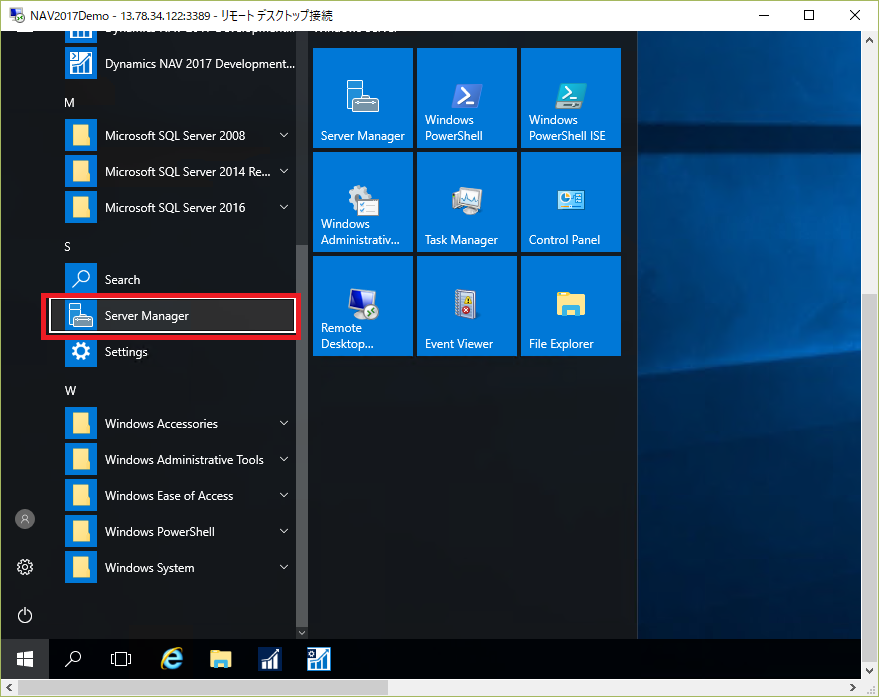879x697 pixels.
Task: Open the Server Manager tile
Action: [x=363, y=98]
